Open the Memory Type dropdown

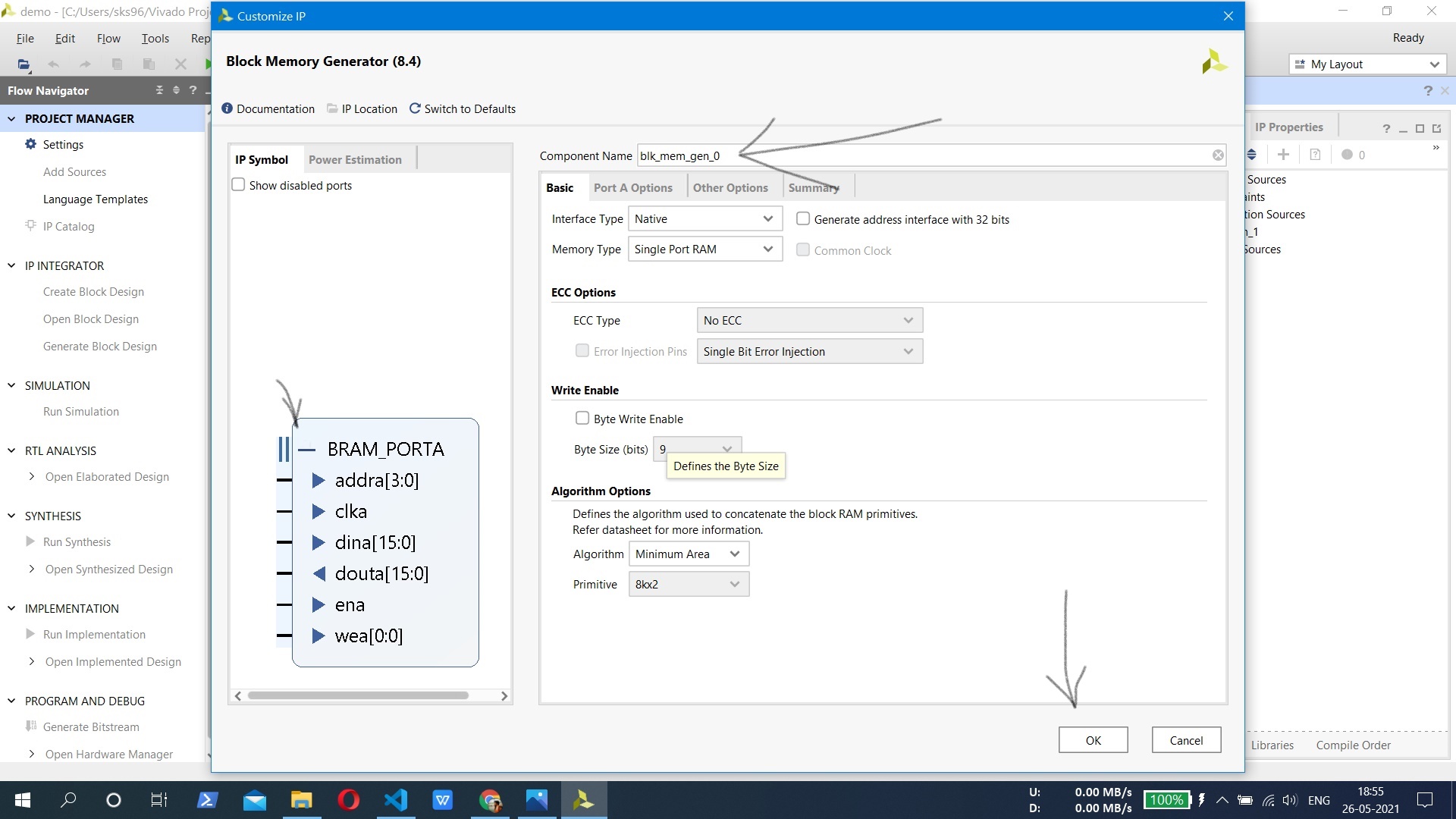click(704, 249)
